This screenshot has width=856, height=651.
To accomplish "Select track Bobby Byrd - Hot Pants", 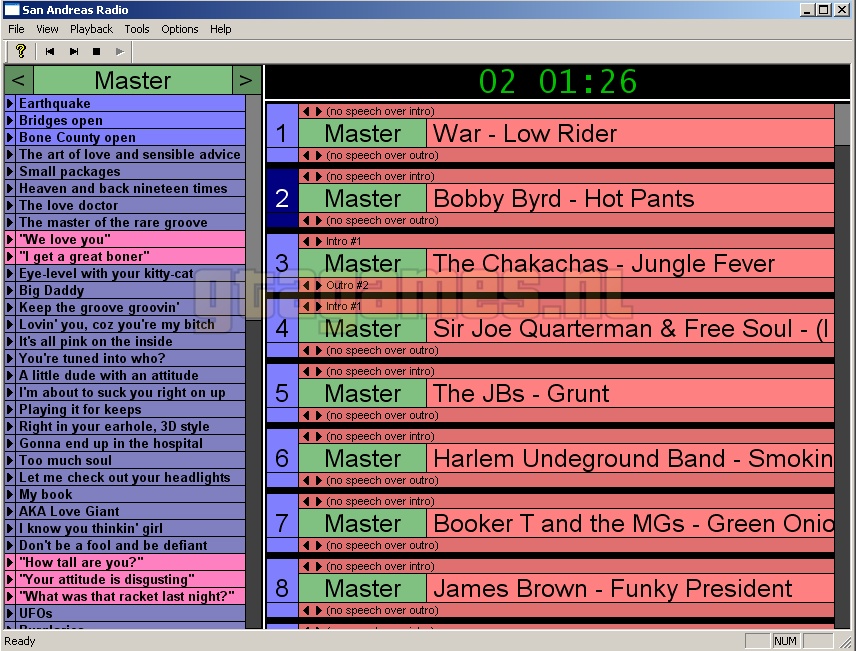I will click(631, 198).
